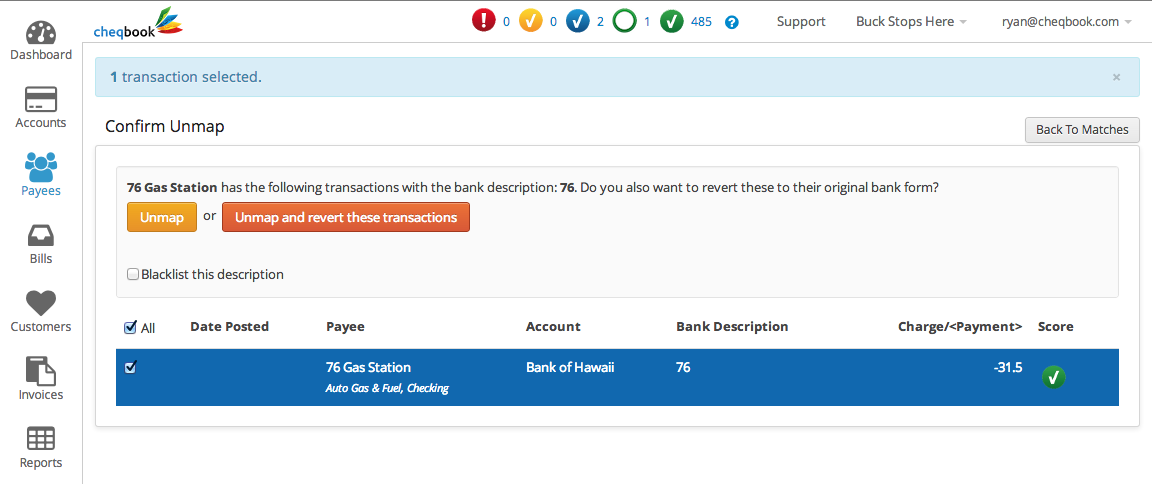Open the Bills inbox icon
Screen dimensions: 1152x484
click(41, 235)
